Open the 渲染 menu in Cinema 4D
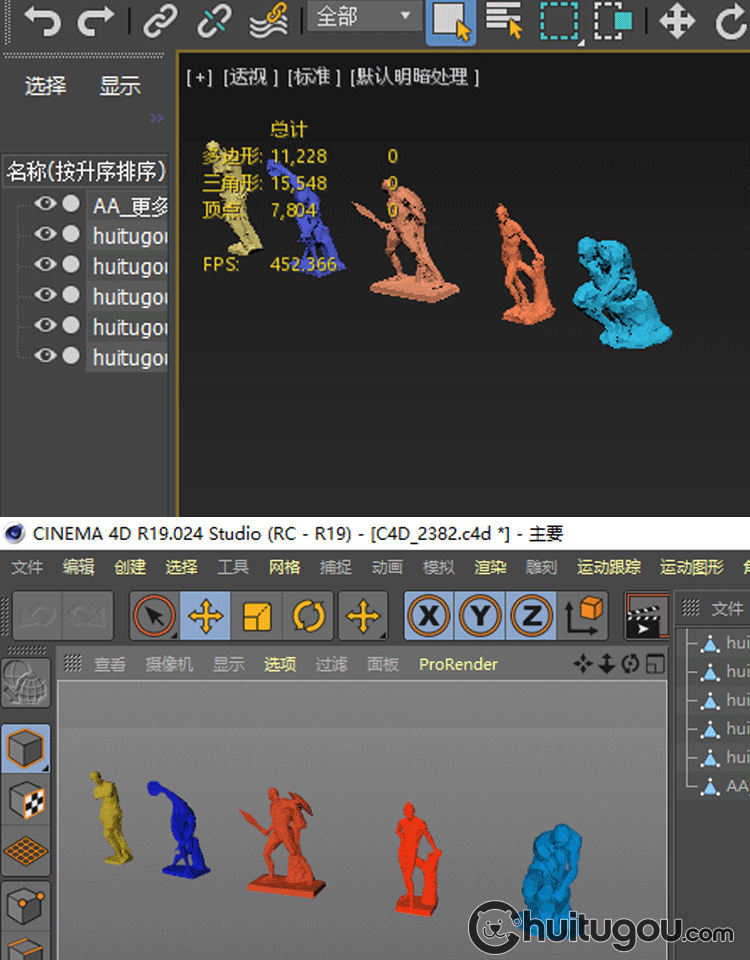Screen dimensions: 750x960 pos(490,567)
